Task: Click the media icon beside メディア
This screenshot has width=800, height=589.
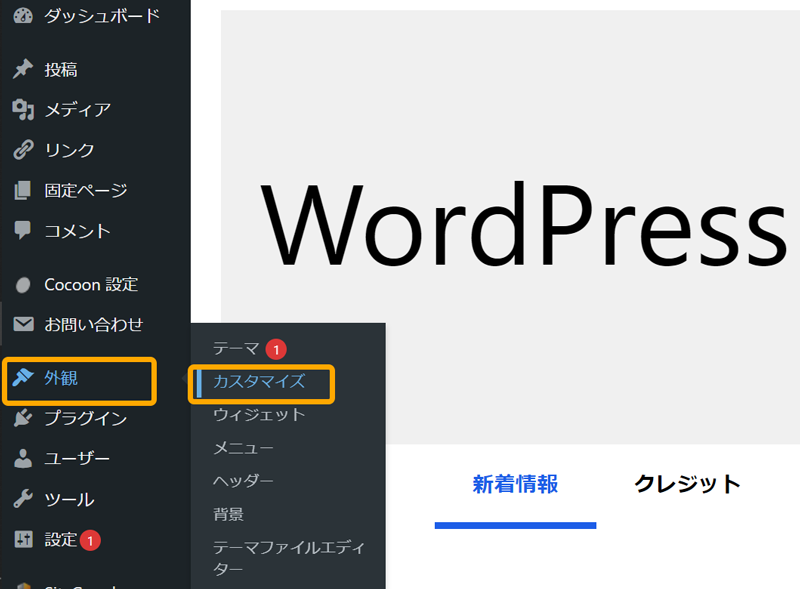Action: tap(23, 109)
